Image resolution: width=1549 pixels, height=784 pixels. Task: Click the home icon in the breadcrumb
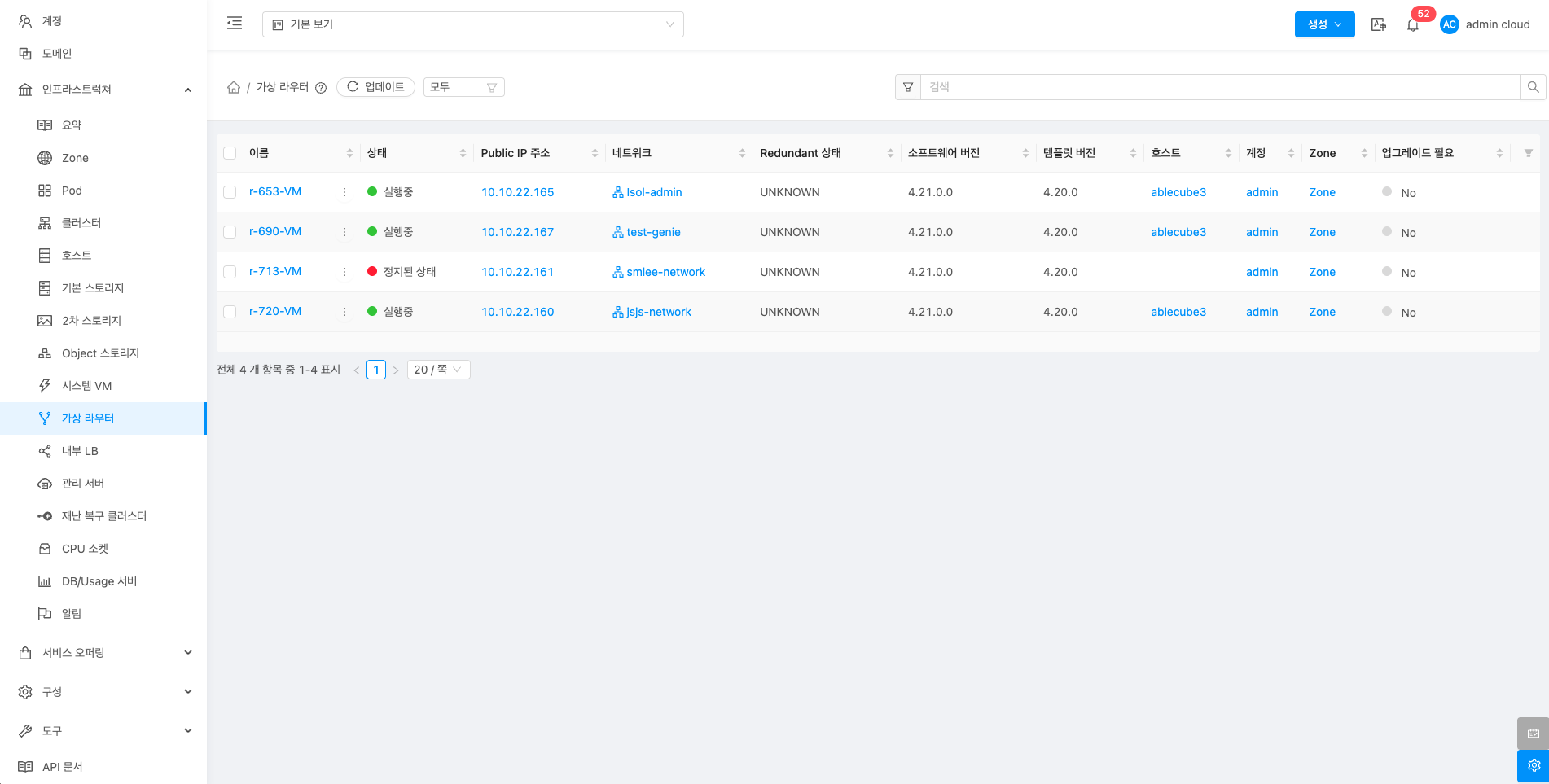pos(234,87)
